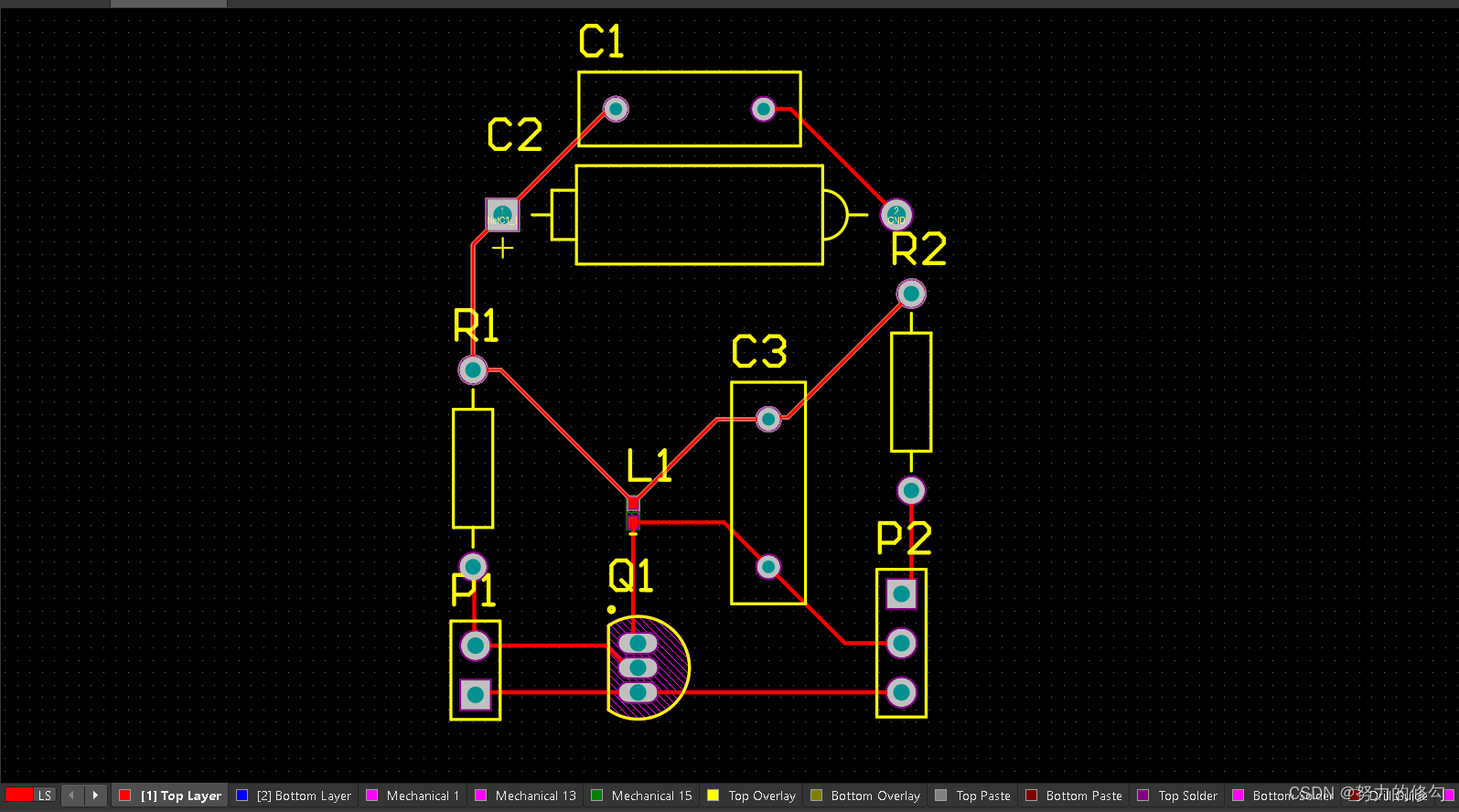Screen dimensions: 1459x812
Task: Select the upper pad of capacitor C3
Action: coord(768,419)
